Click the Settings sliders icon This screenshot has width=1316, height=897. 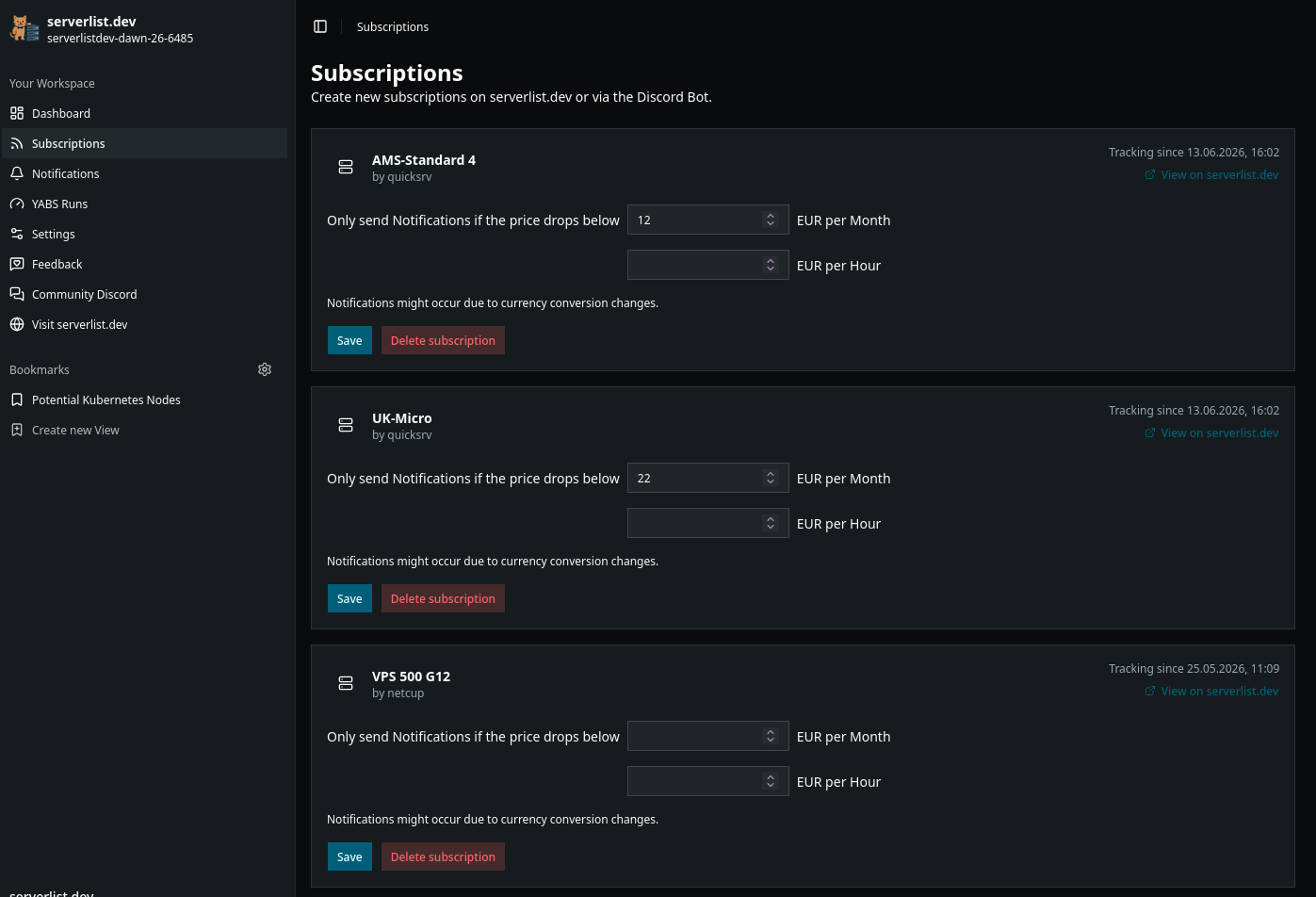click(17, 234)
